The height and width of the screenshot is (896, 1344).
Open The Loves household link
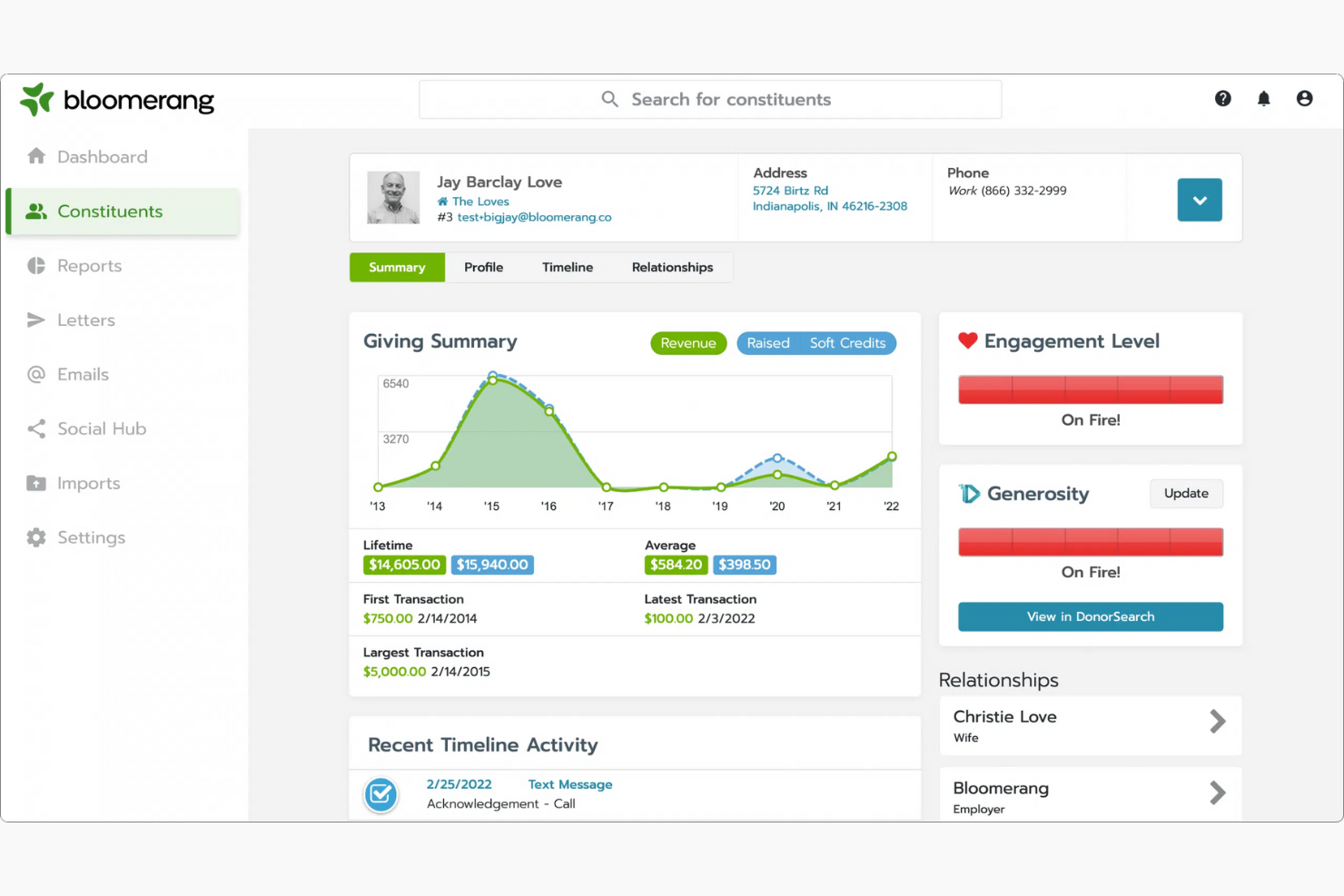tap(480, 202)
